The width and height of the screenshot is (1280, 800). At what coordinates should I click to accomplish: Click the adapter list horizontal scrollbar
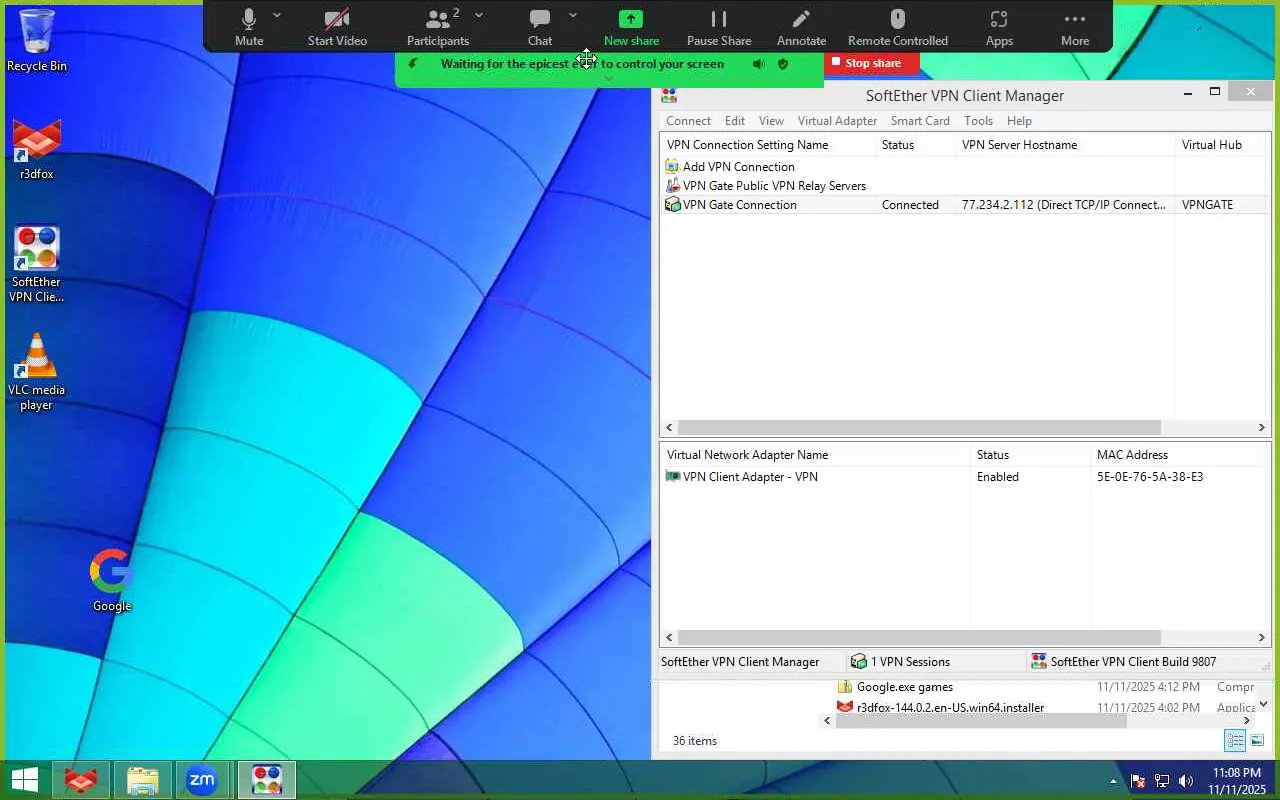click(918, 638)
